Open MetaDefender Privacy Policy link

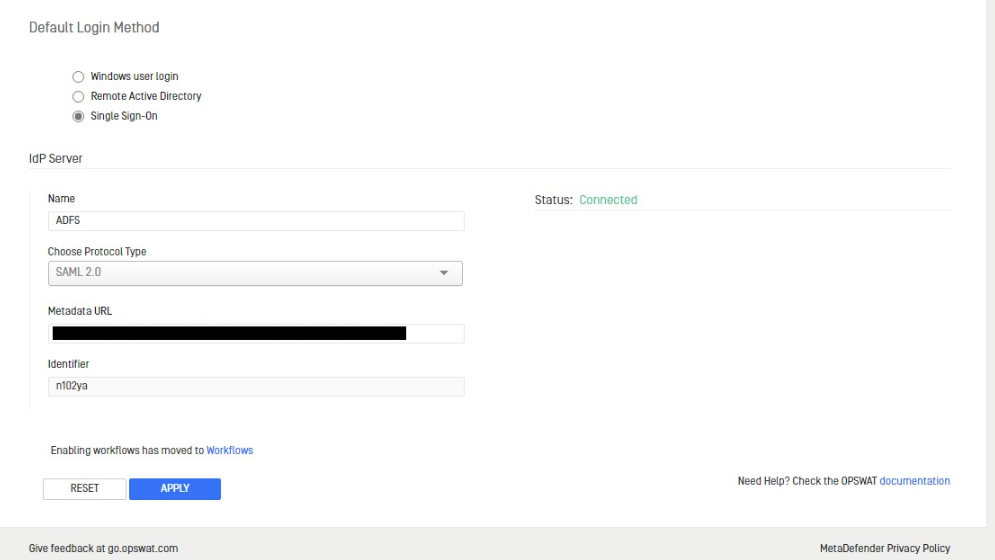(885, 548)
